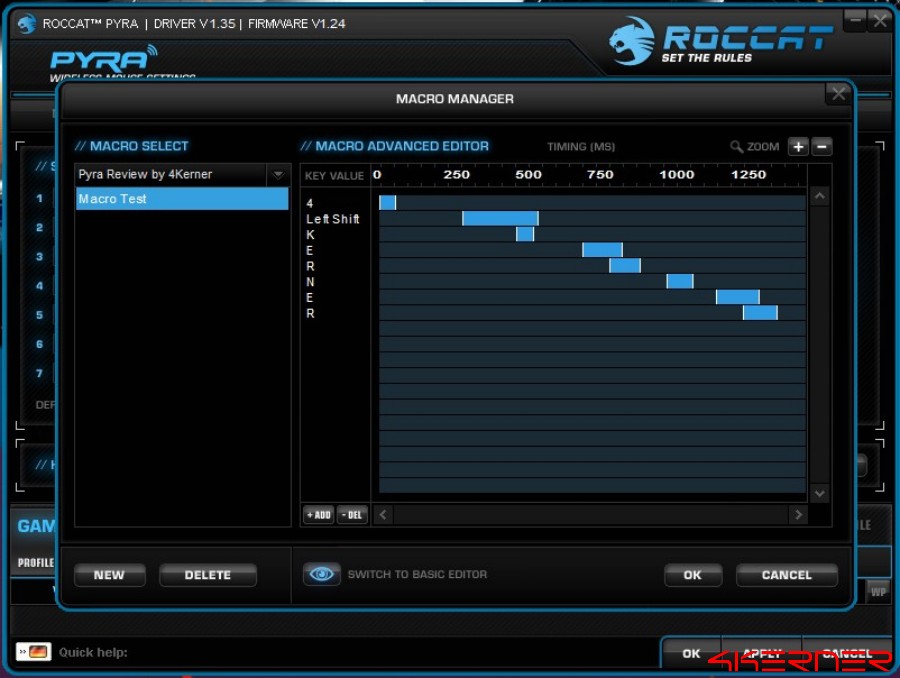Click the German flag language icon
The width and height of the screenshot is (900, 678).
[33, 652]
